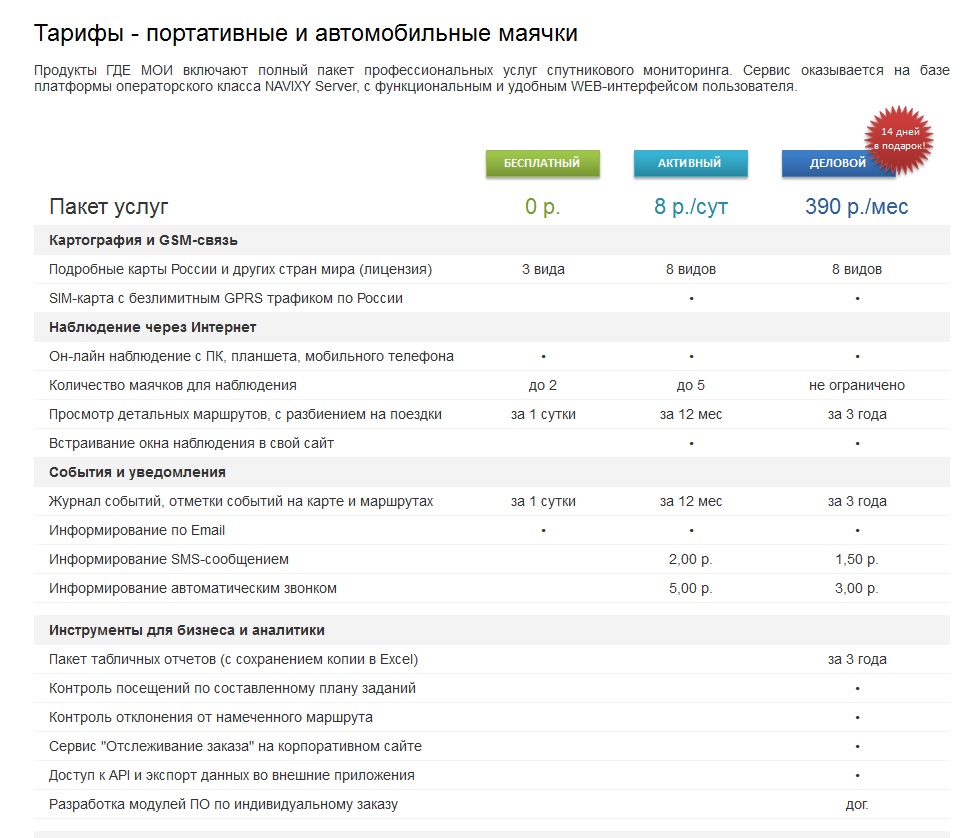Click the 'не ограничено' value in the ДЕЛОВОЙ column
Image resolution: width=964 pixels, height=838 pixels.
point(857,385)
